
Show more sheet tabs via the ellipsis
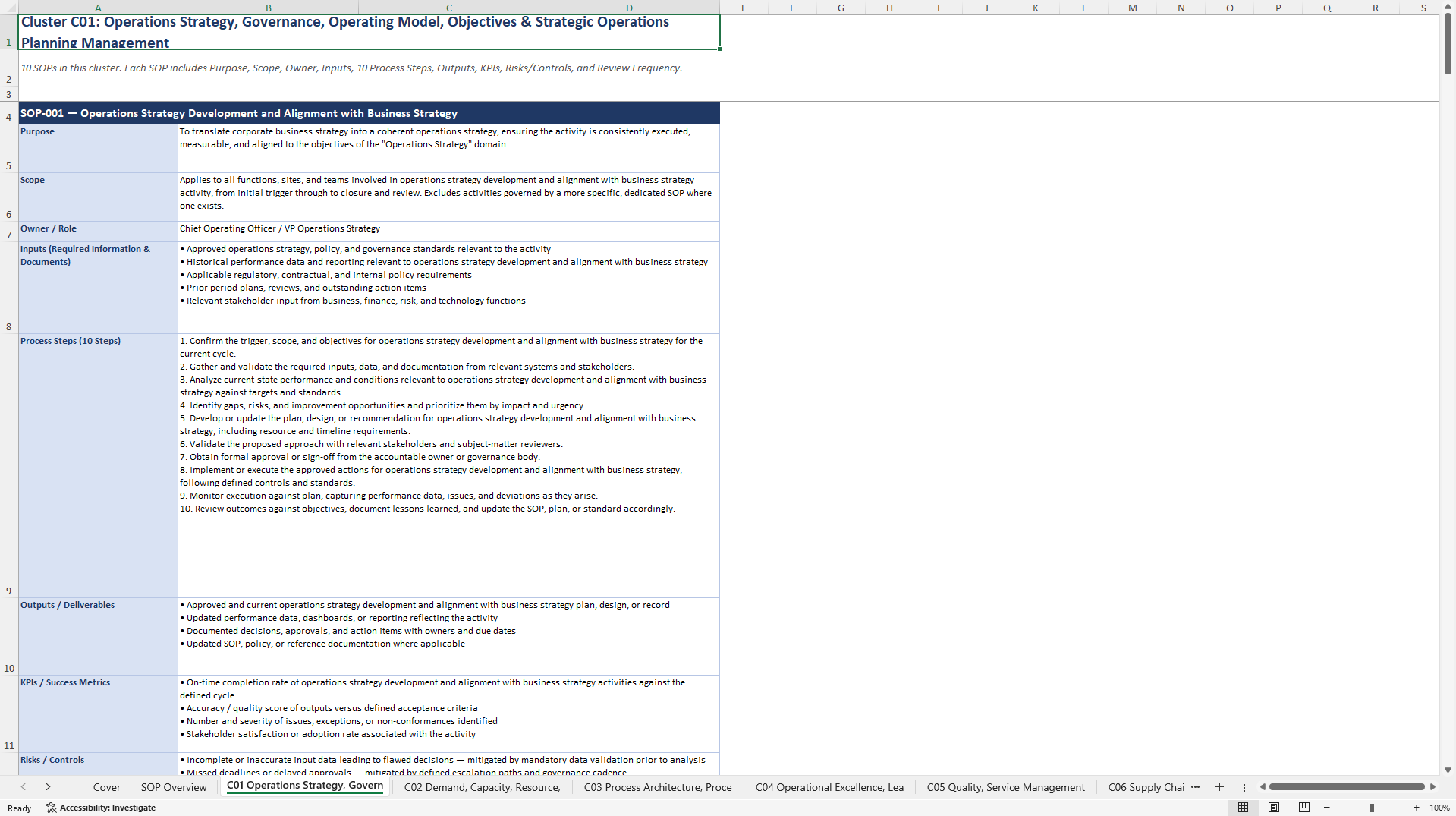click(x=1196, y=787)
